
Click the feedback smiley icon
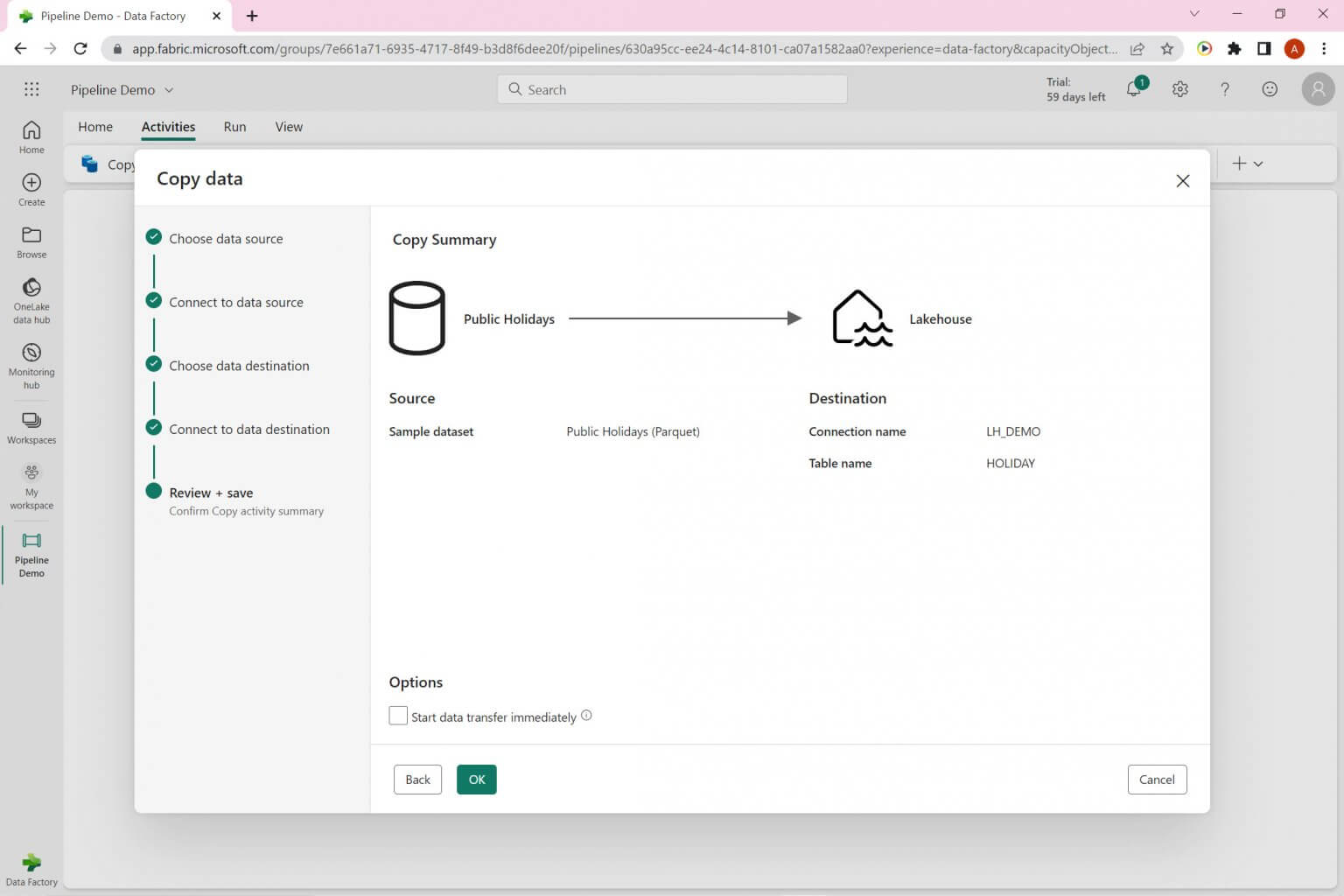(x=1269, y=89)
